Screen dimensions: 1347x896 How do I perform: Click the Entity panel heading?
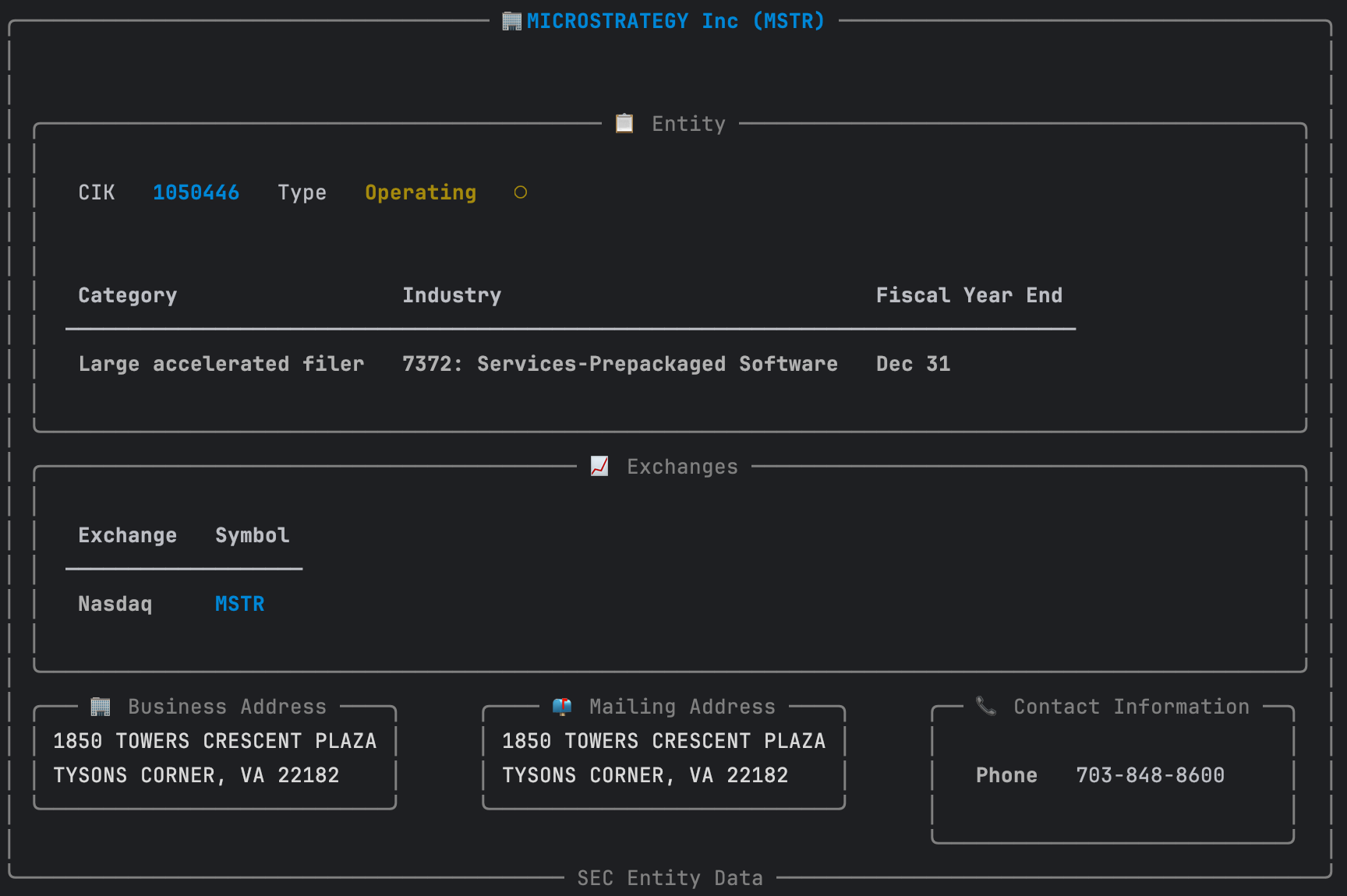[x=689, y=124]
